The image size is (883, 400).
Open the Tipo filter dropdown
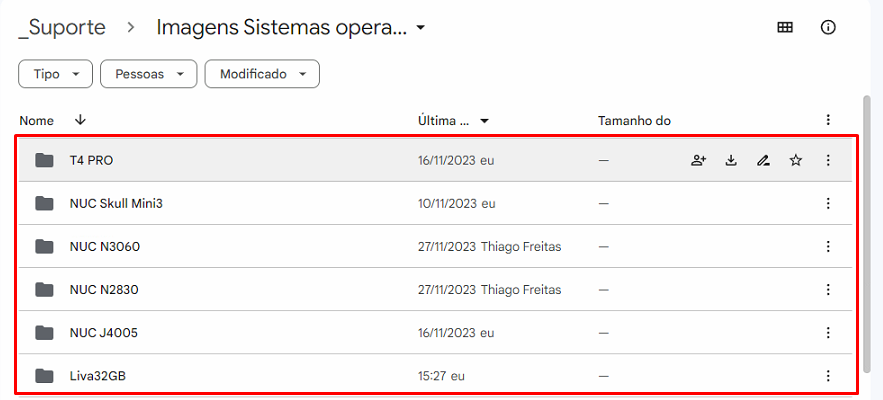point(55,74)
